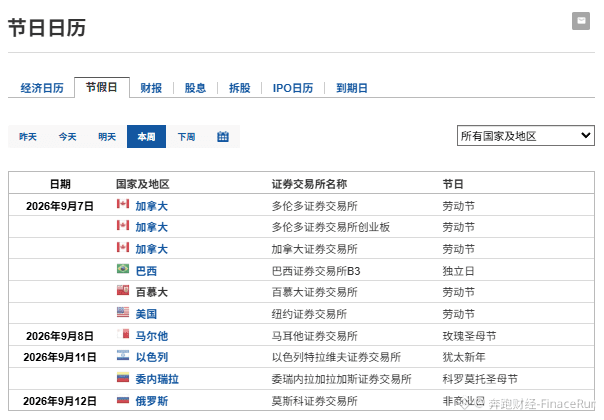Click the Bermuda flag icon

click(123, 290)
